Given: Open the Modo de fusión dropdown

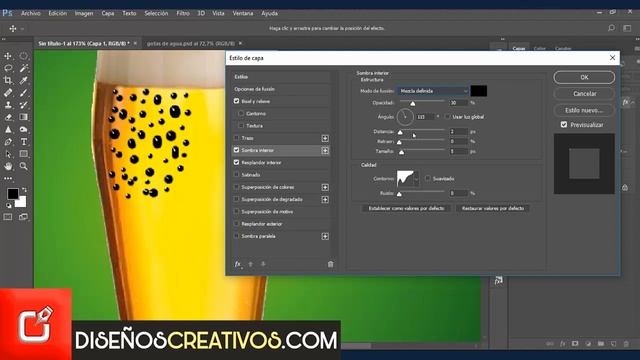Looking at the screenshot, I should (433, 91).
